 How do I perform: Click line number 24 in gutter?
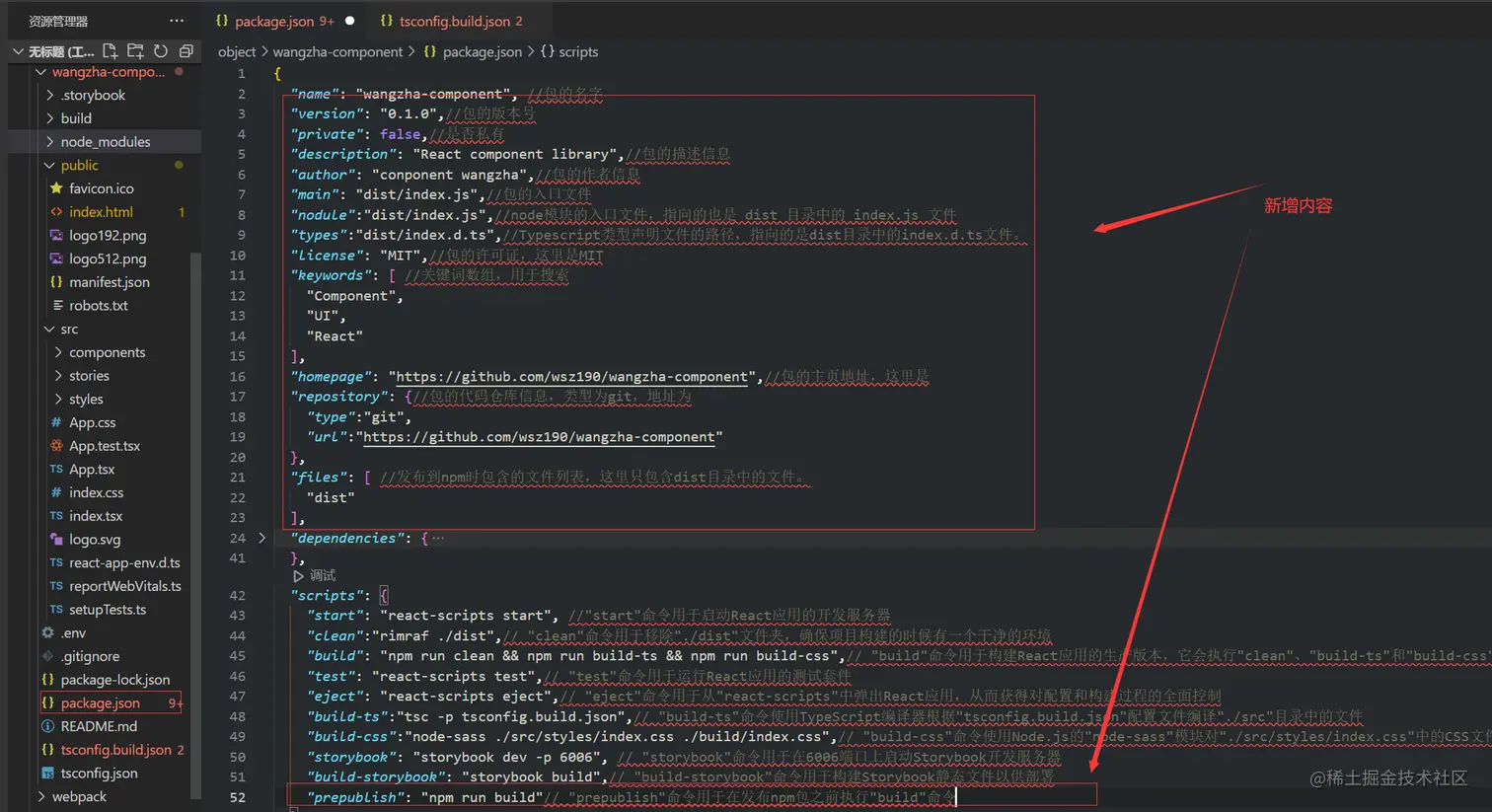pyautogui.click(x=237, y=538)
